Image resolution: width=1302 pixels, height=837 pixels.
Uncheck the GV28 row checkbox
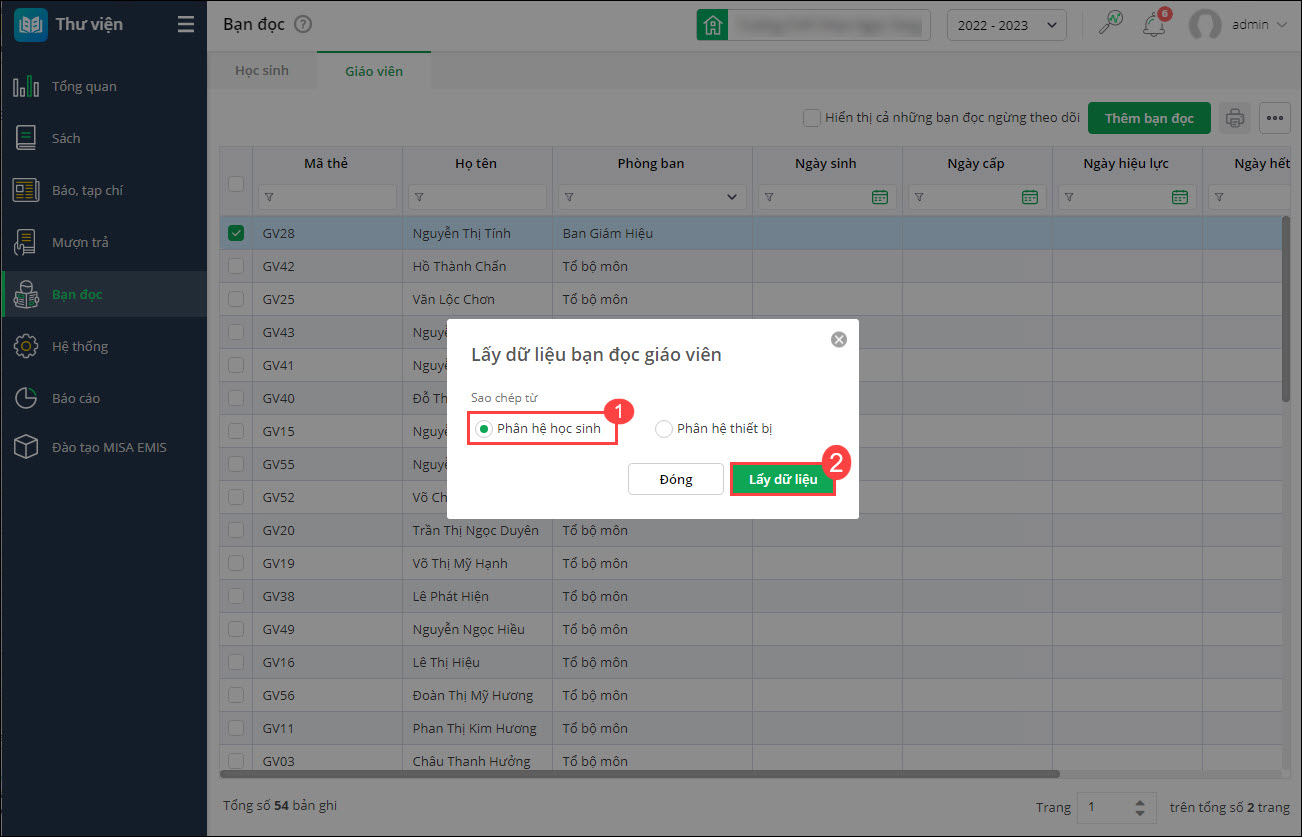[236, 233]
